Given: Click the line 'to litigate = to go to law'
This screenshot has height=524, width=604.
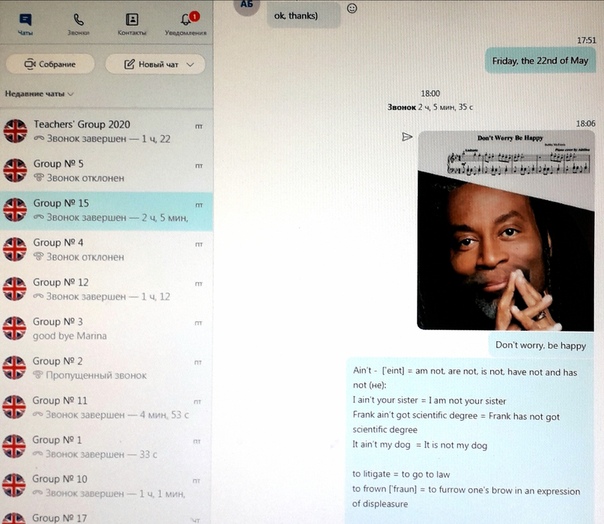Looking at the screenshot, I should coord(401,474).
